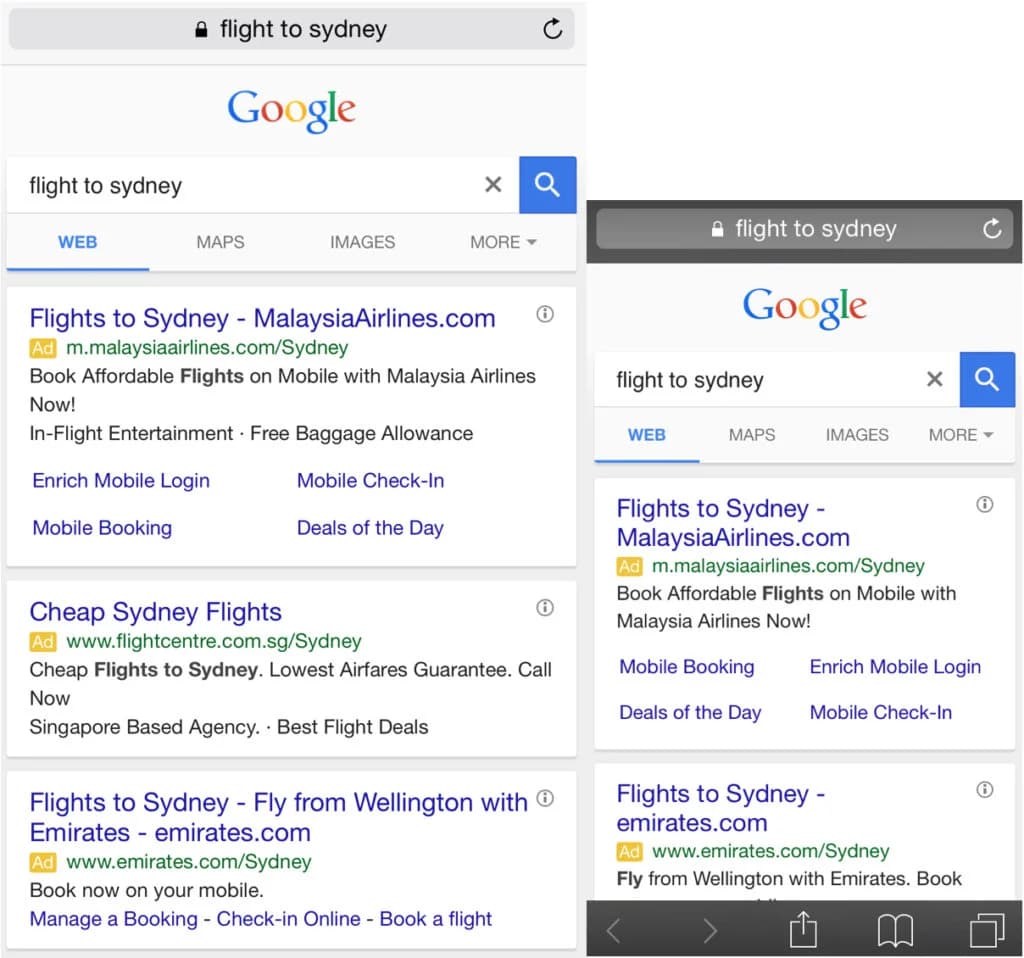1024x958 pixels.
Task: Tap Safari's address bar showing flight to sydney
Action: pos(292,29)
